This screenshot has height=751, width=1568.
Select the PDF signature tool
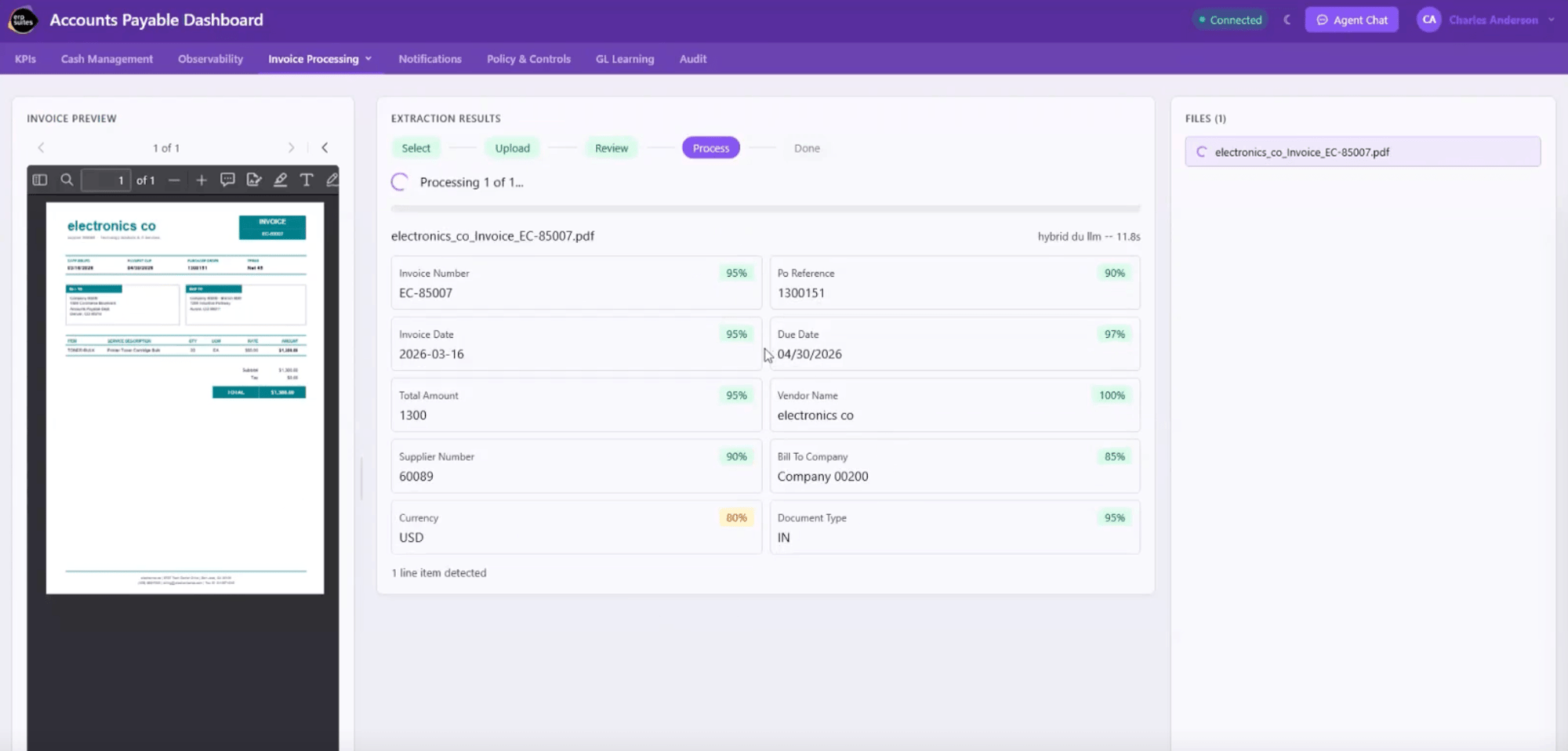coord(254,180)
